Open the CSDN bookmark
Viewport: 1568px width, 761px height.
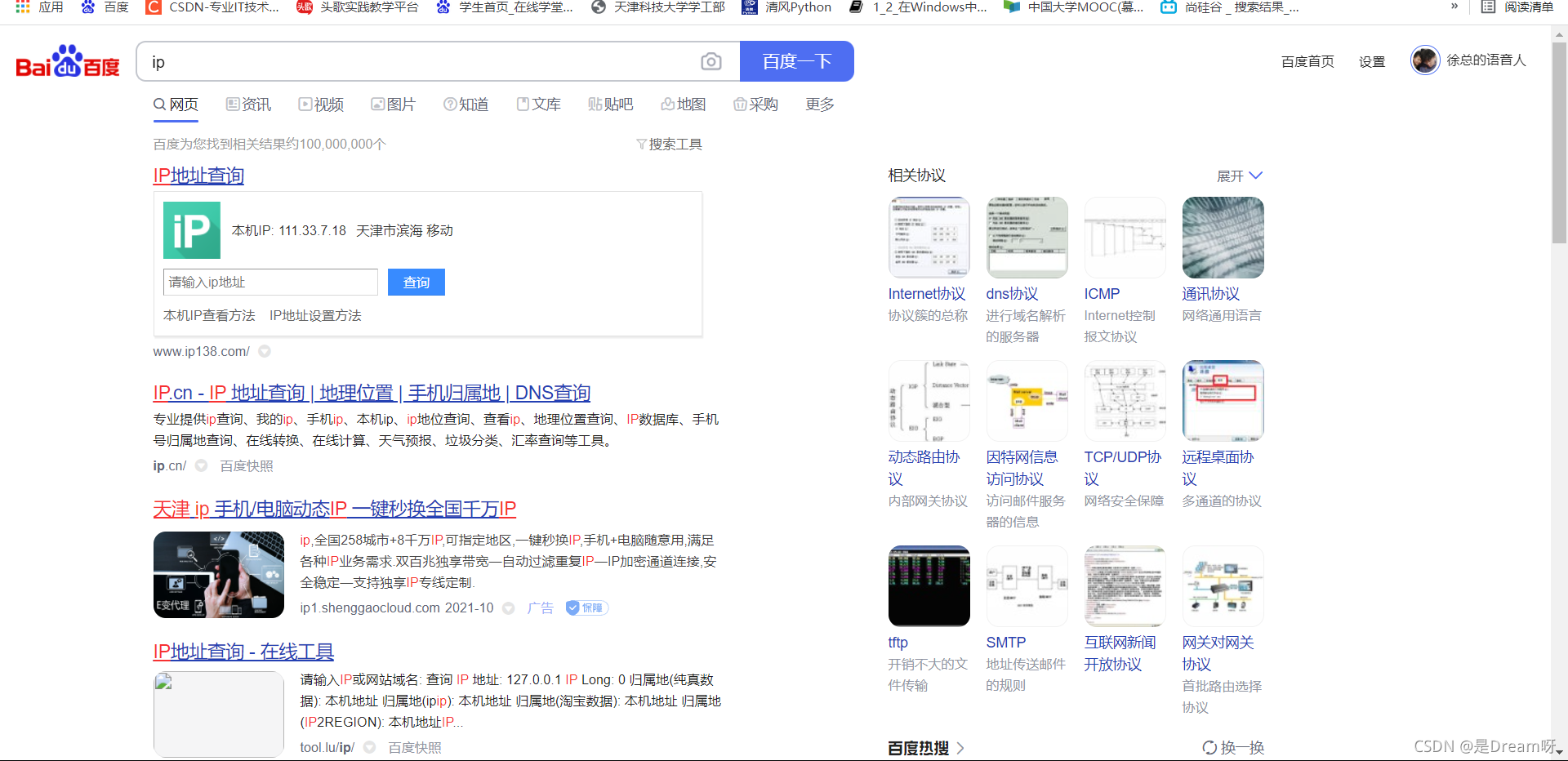[212, 7]
